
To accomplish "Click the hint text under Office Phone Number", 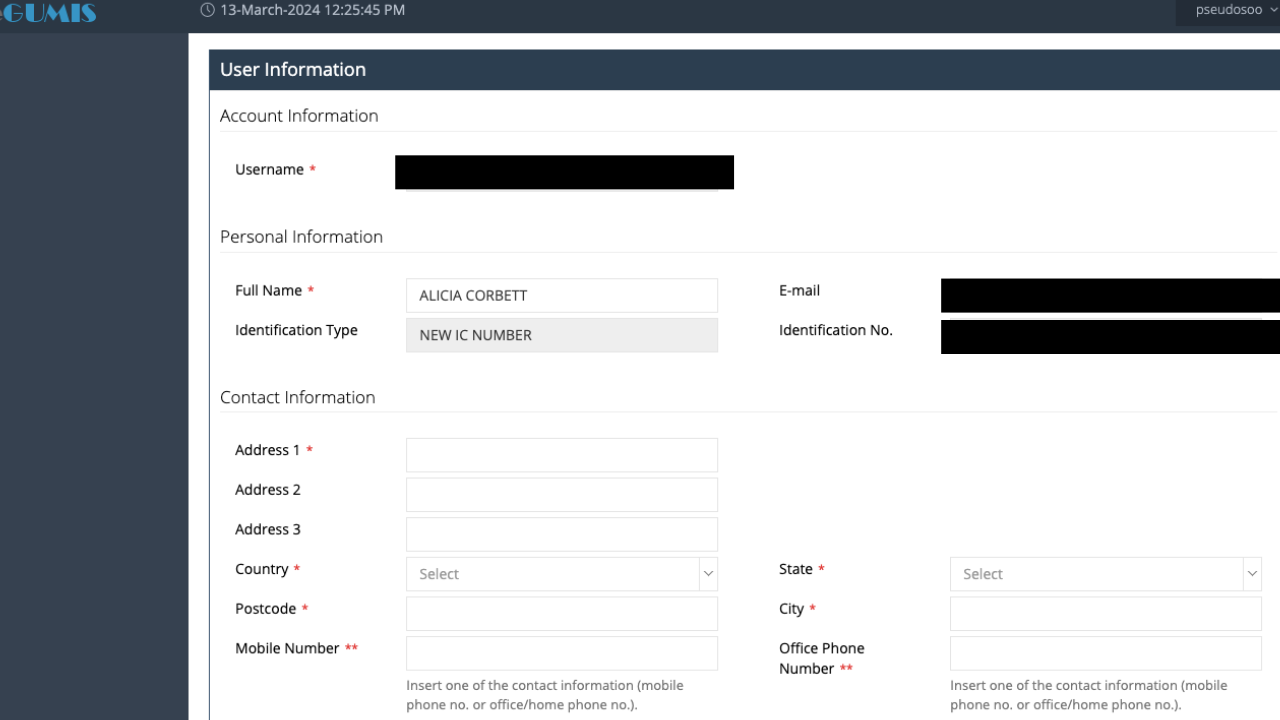I will (1089, 695).
